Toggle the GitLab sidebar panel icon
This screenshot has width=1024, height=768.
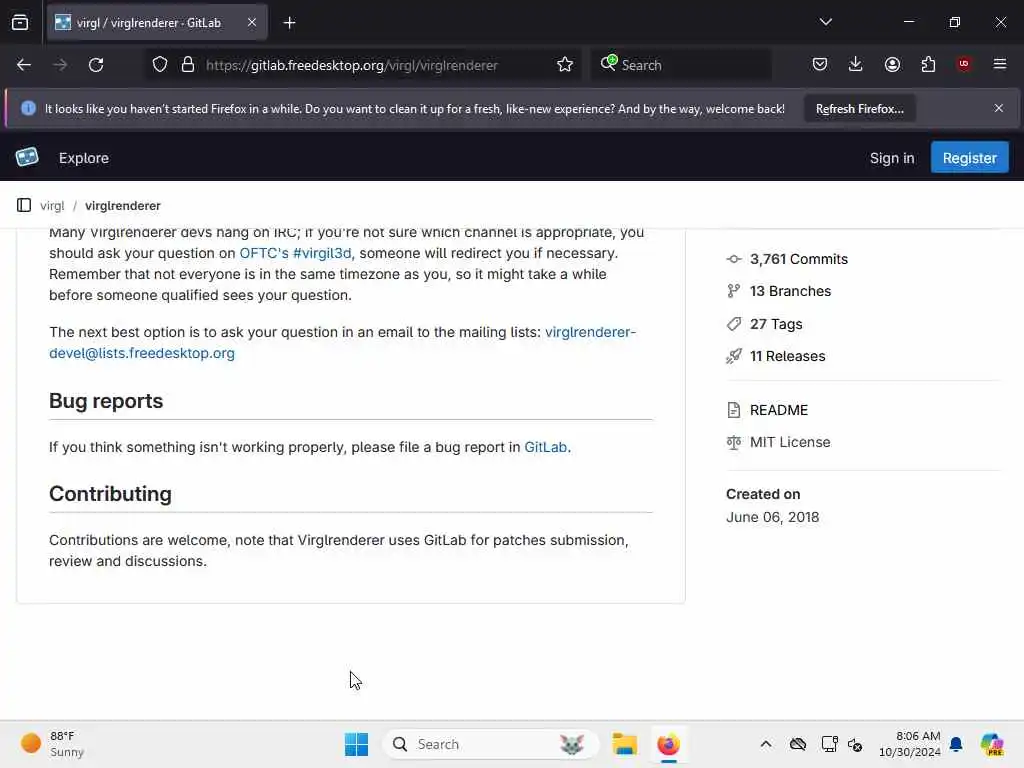[x=24, y=205]
